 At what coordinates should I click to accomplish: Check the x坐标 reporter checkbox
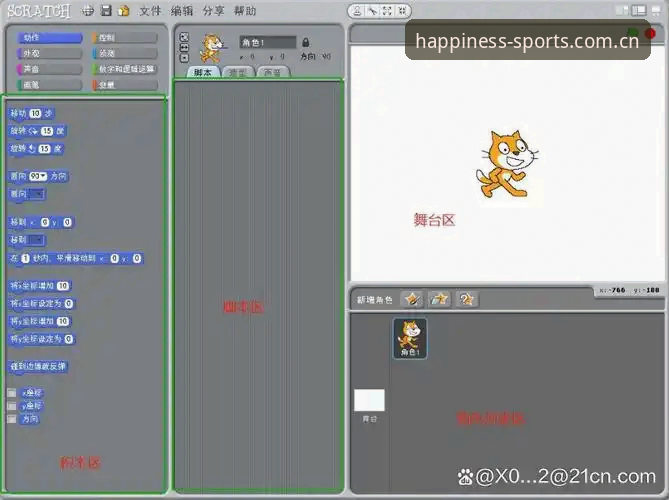pyautogui.click(x=12, y=392)
